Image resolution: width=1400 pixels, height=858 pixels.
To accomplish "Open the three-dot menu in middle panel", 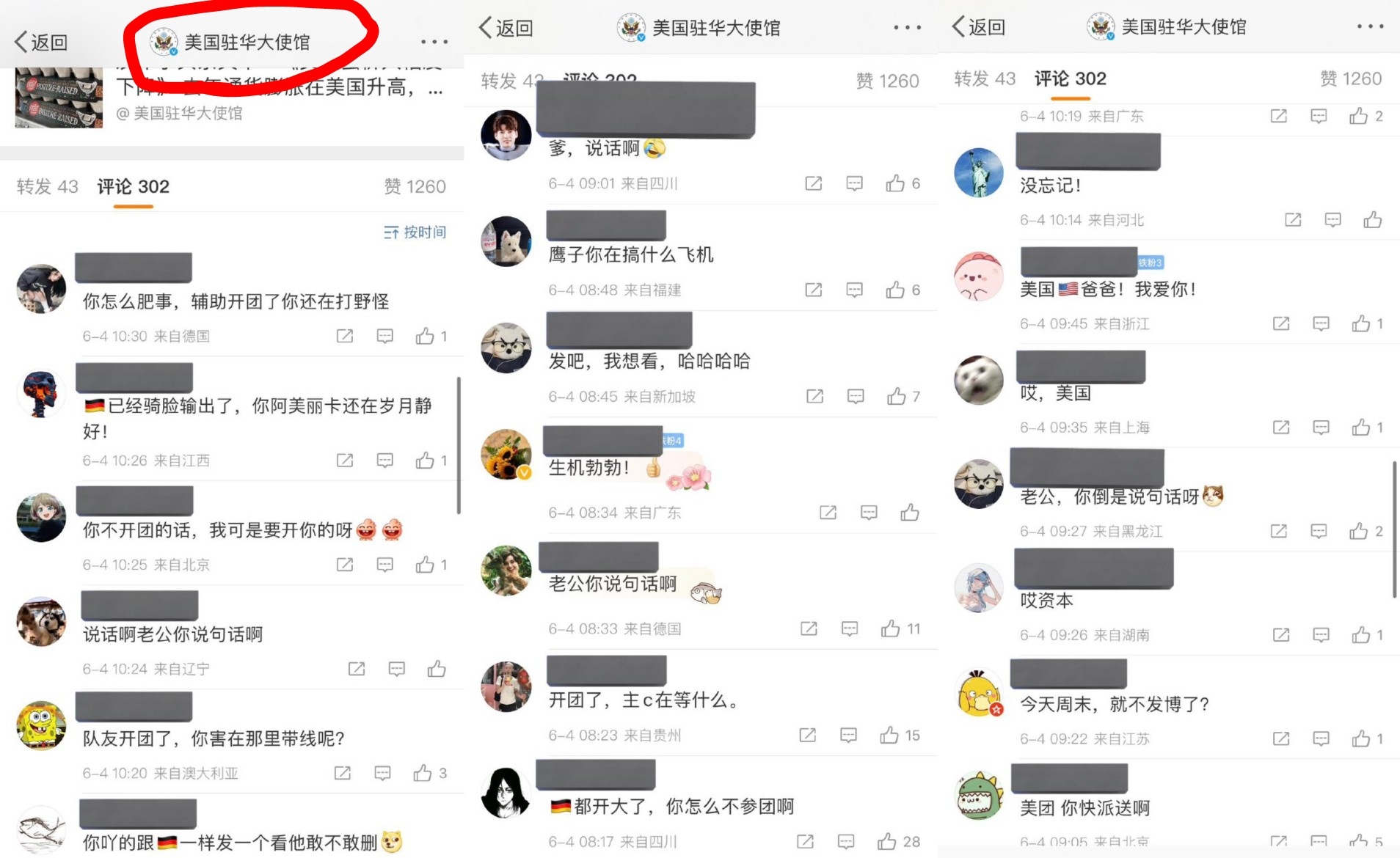I will coord(908,27).
